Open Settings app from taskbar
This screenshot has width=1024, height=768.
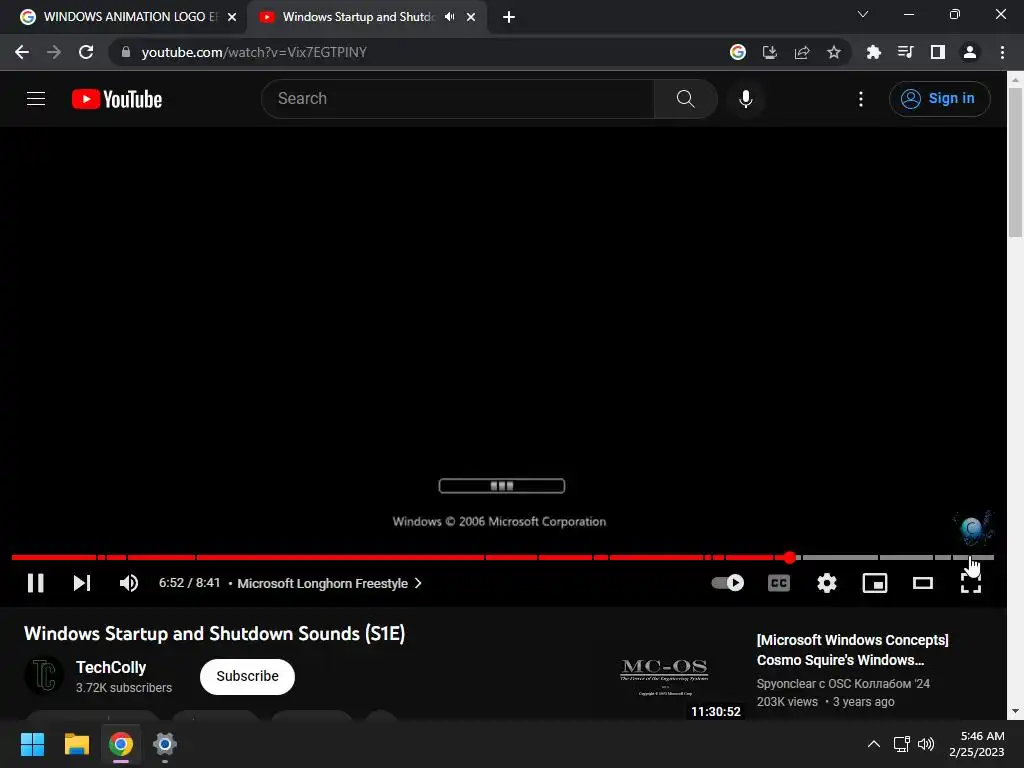165,744
